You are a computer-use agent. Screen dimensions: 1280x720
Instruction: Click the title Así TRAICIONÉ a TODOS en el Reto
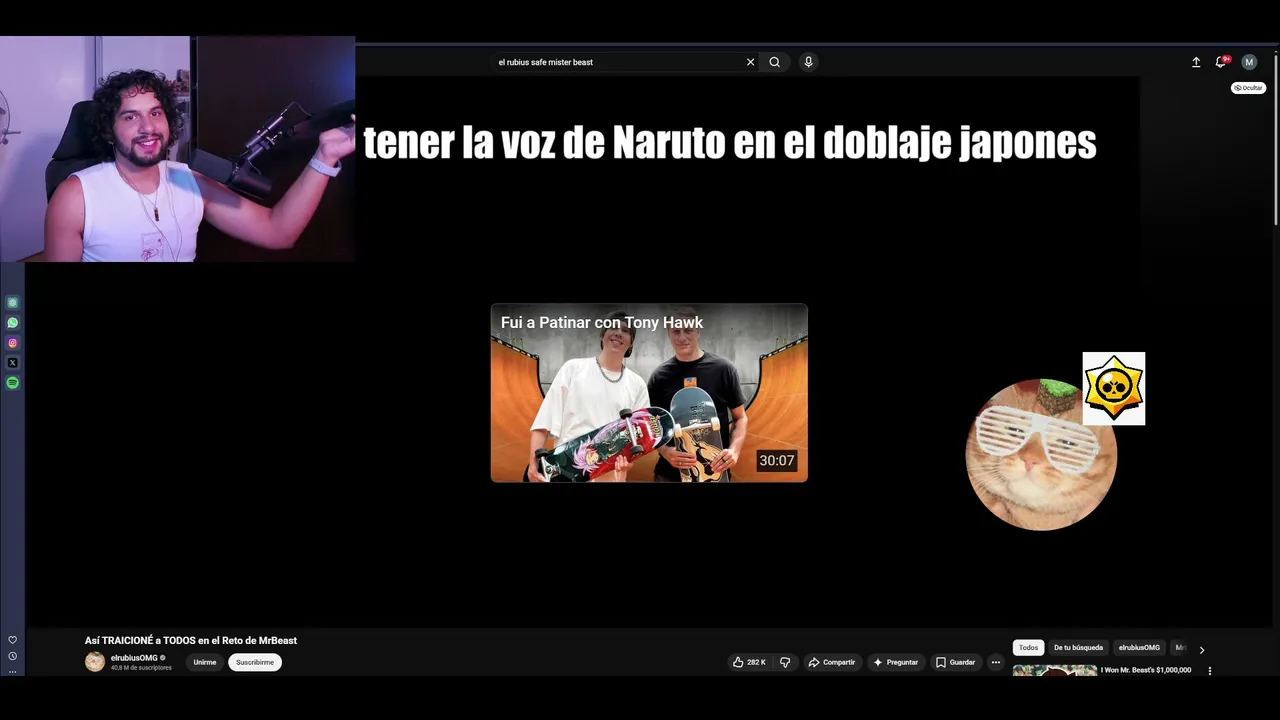click(191, 640)
